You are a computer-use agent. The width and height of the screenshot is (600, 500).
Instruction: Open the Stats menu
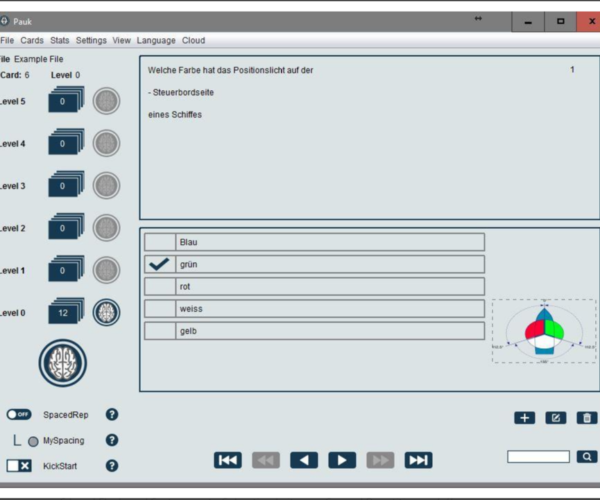click(x=60, y=40)
